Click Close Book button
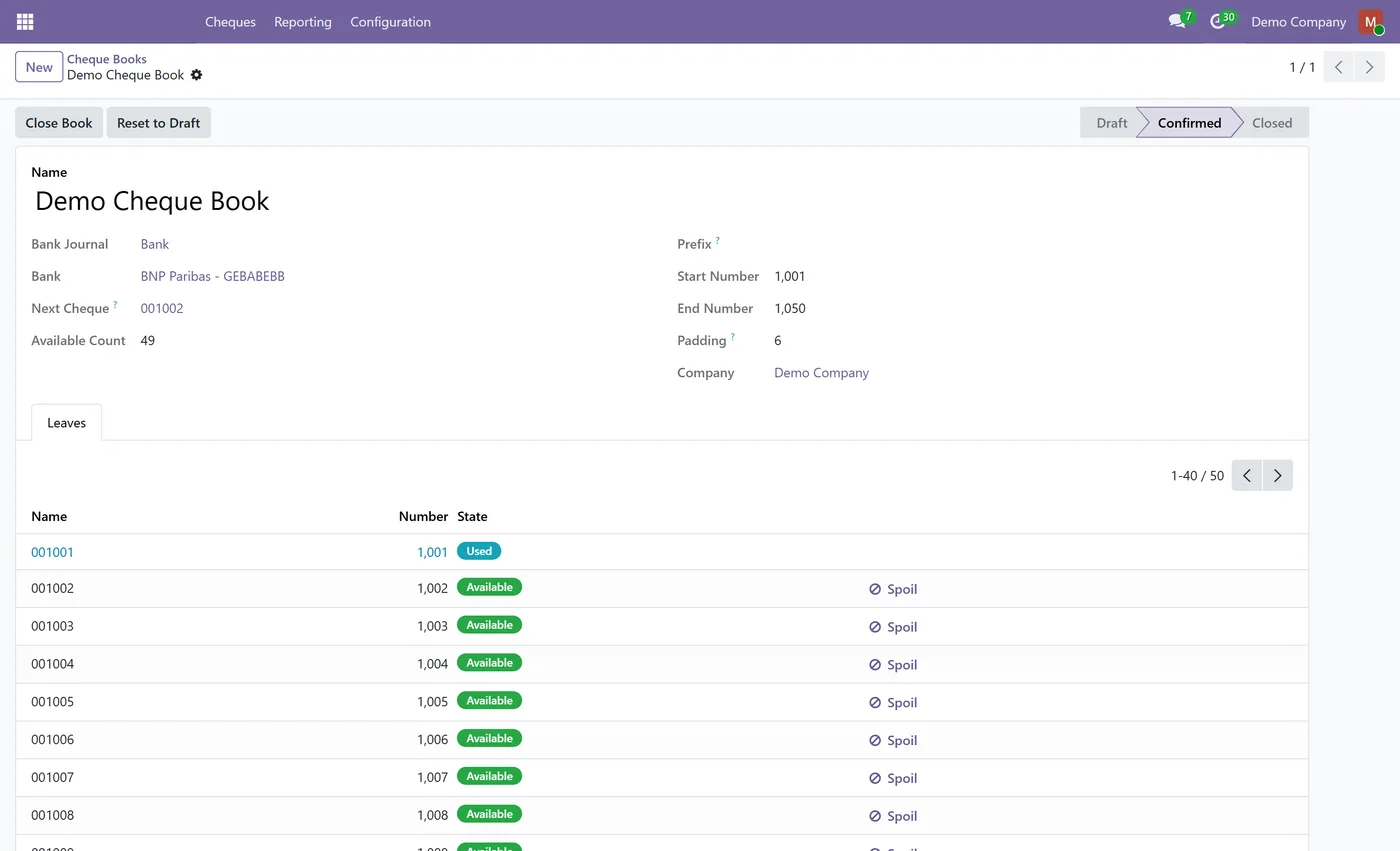 point(59,123)
